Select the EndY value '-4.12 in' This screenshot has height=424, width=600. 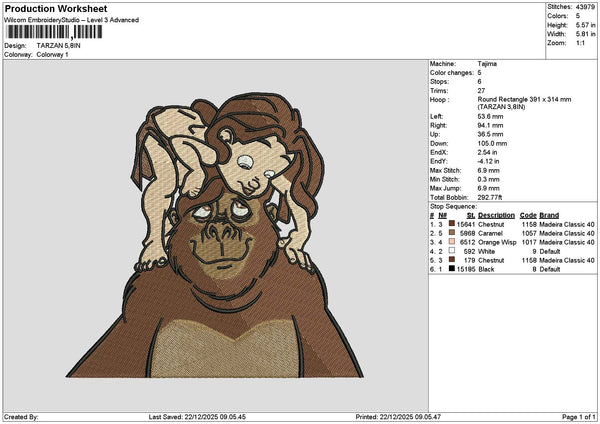pyautogui.click(x=488, y=161)
